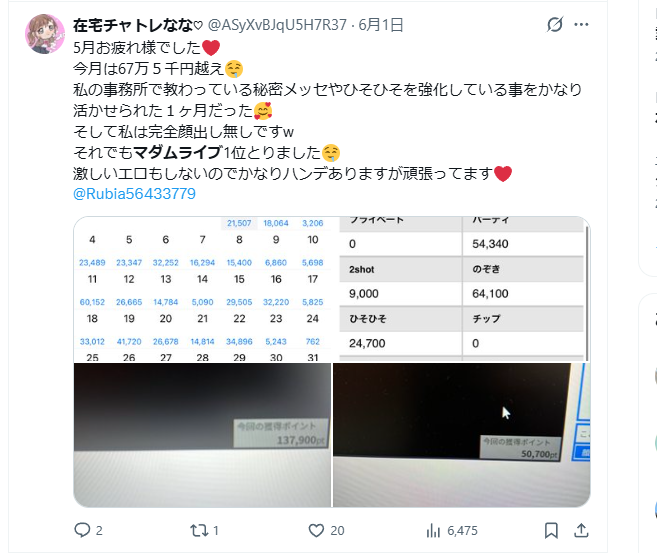View analytics bar chart icon
657x553 pixels.
(433, 531)
